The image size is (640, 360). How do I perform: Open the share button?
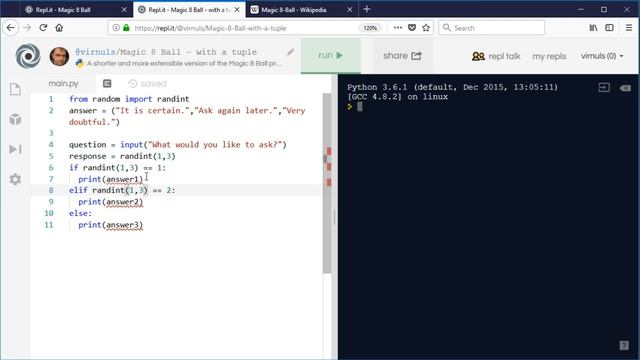coord(402,56)
